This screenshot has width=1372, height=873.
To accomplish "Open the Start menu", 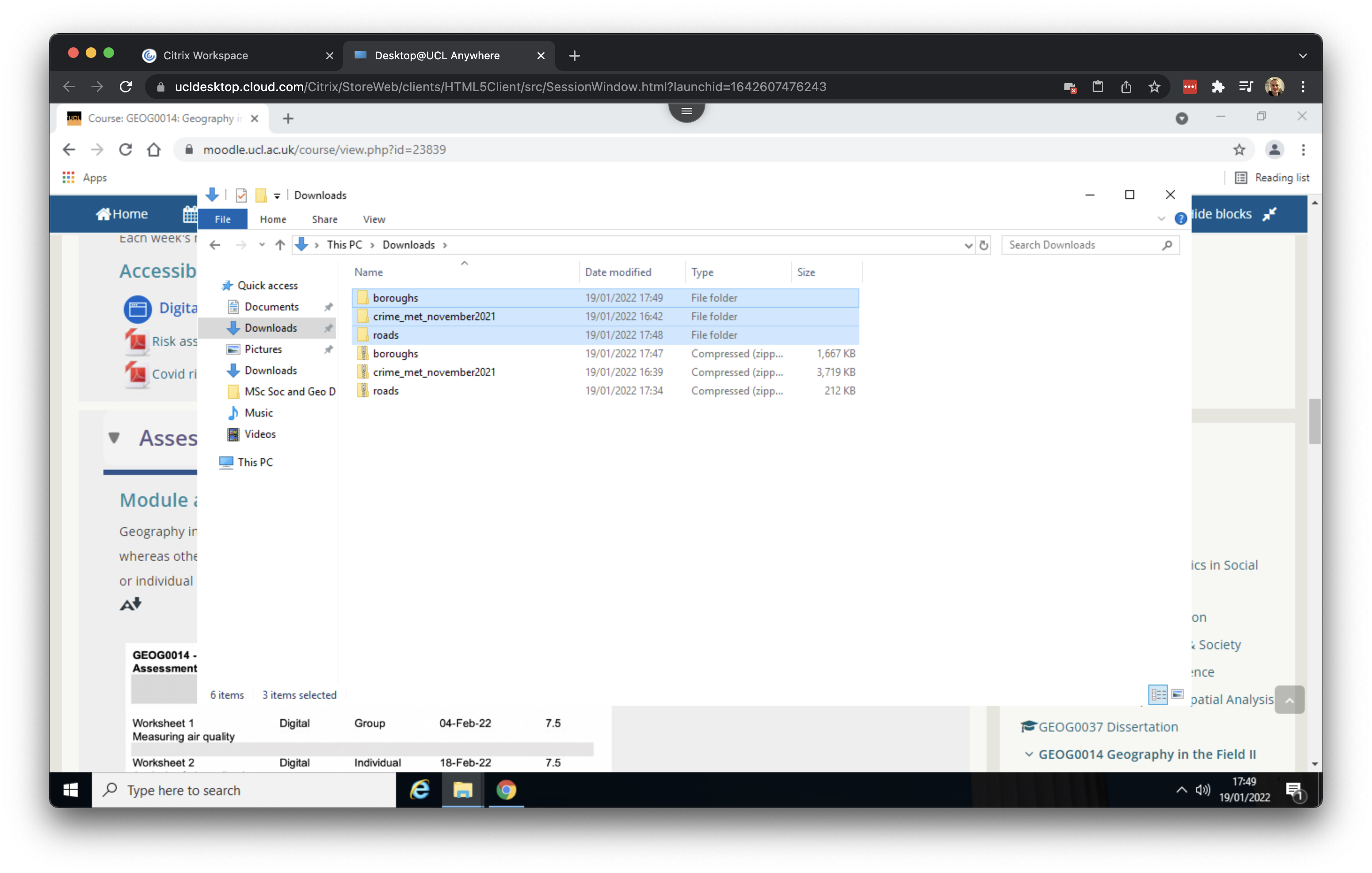I will coord(70,790).
